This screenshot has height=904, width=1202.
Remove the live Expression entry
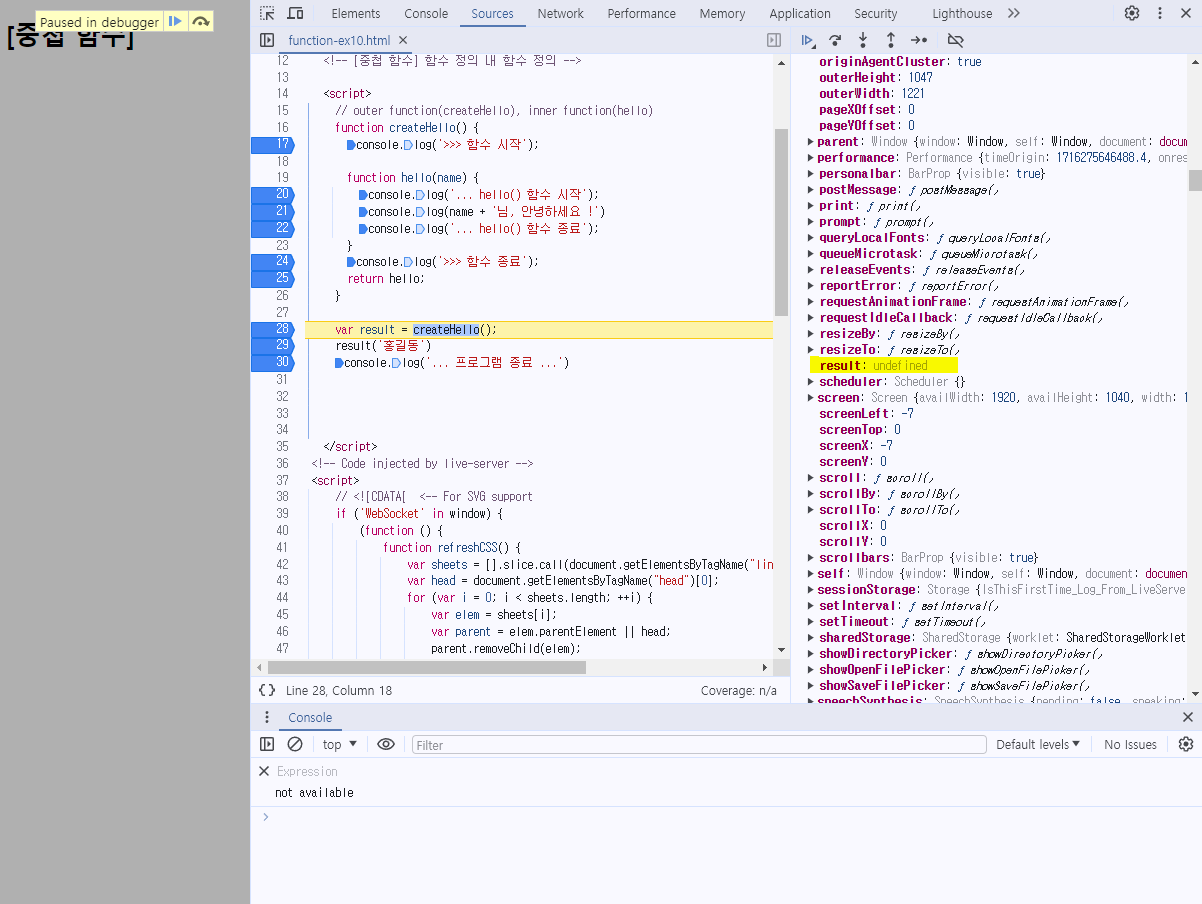264,771
